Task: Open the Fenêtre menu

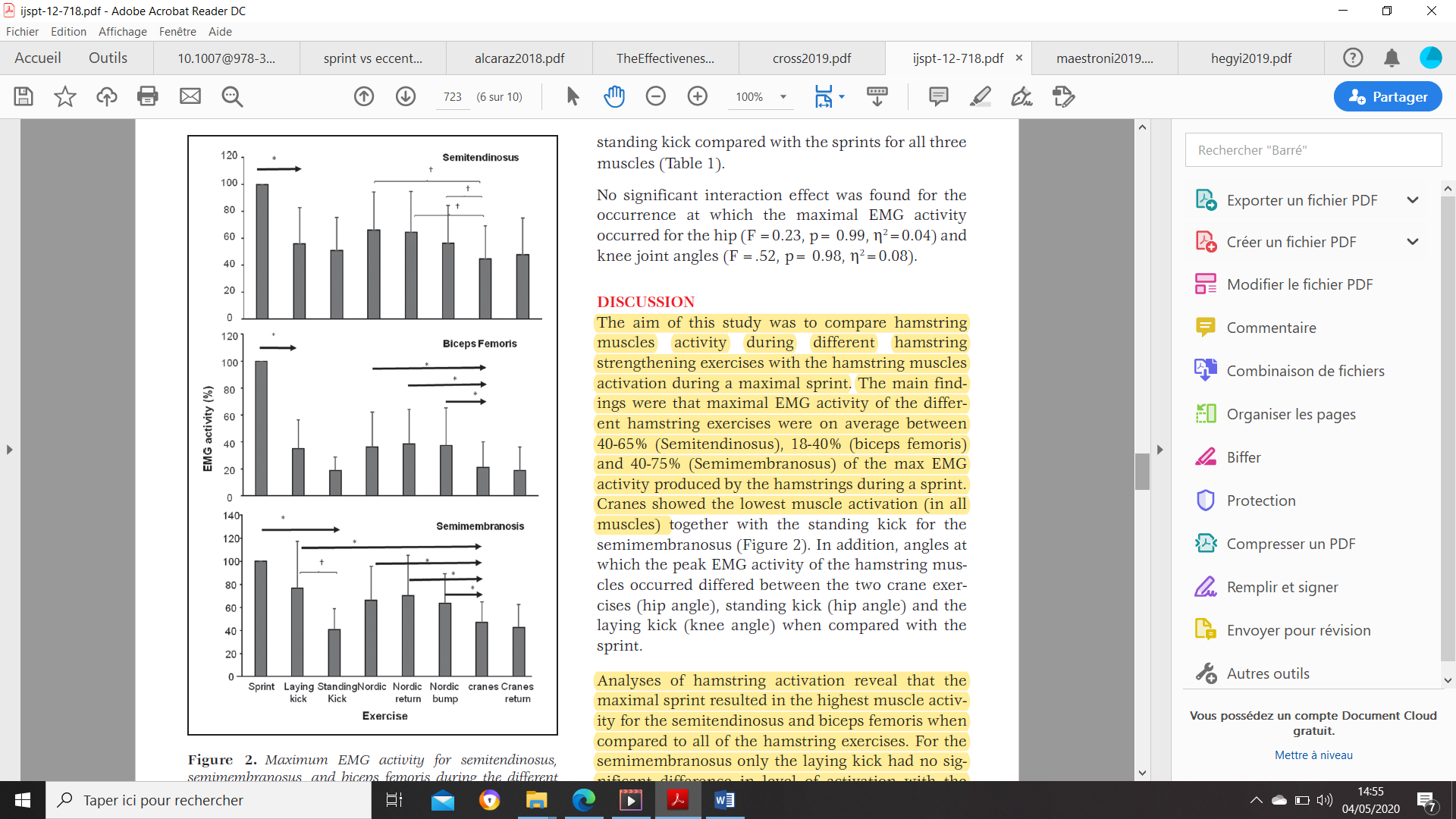Action: pyautogui.click(x=177, y=32)
